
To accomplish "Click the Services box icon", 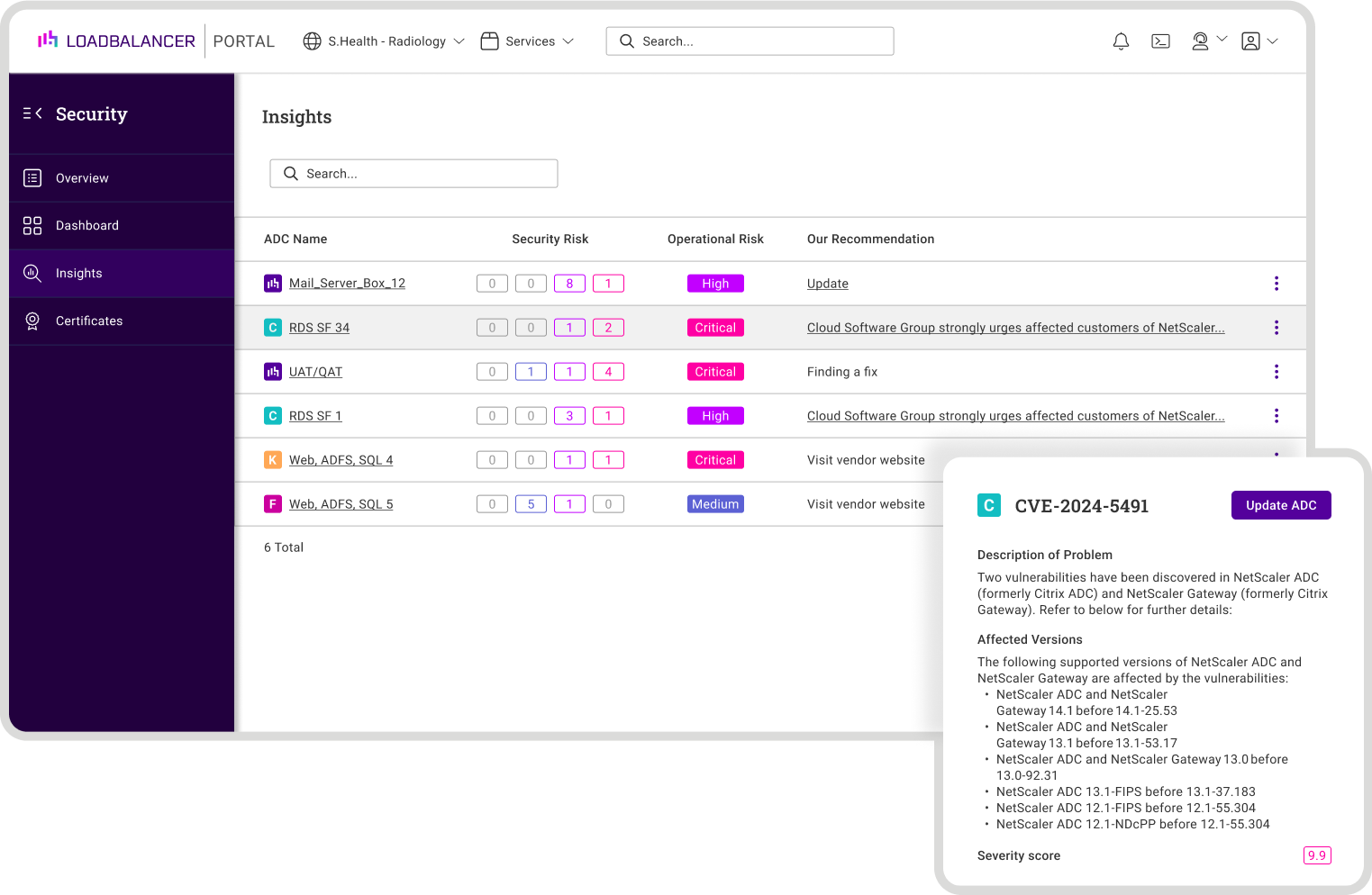I will (x=489, y=41).
